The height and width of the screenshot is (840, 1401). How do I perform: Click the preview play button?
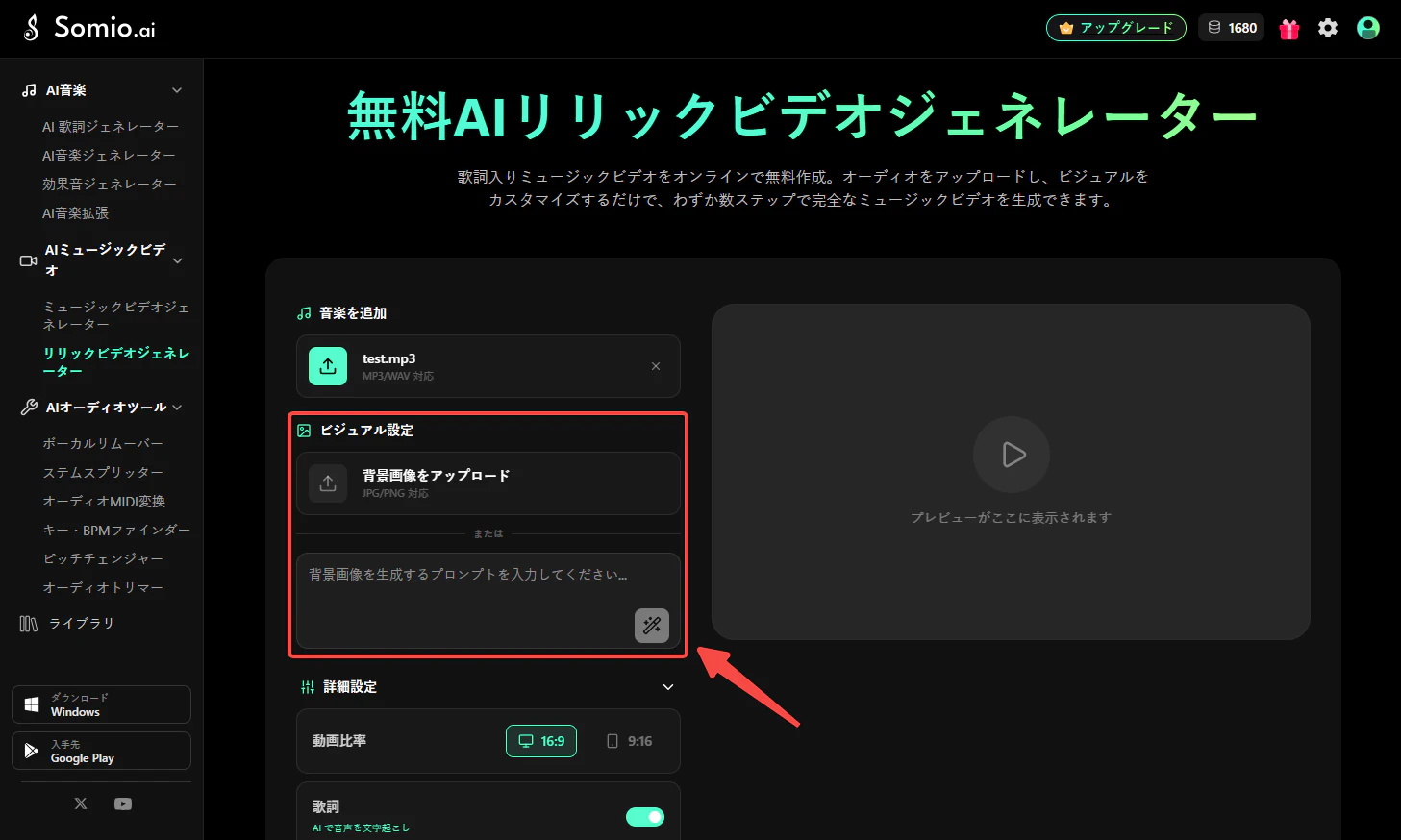(1012, 455)
